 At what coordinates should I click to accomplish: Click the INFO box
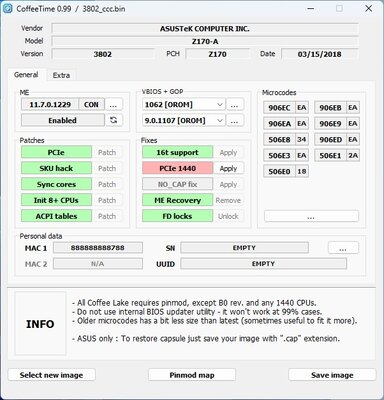click(40, 324)
